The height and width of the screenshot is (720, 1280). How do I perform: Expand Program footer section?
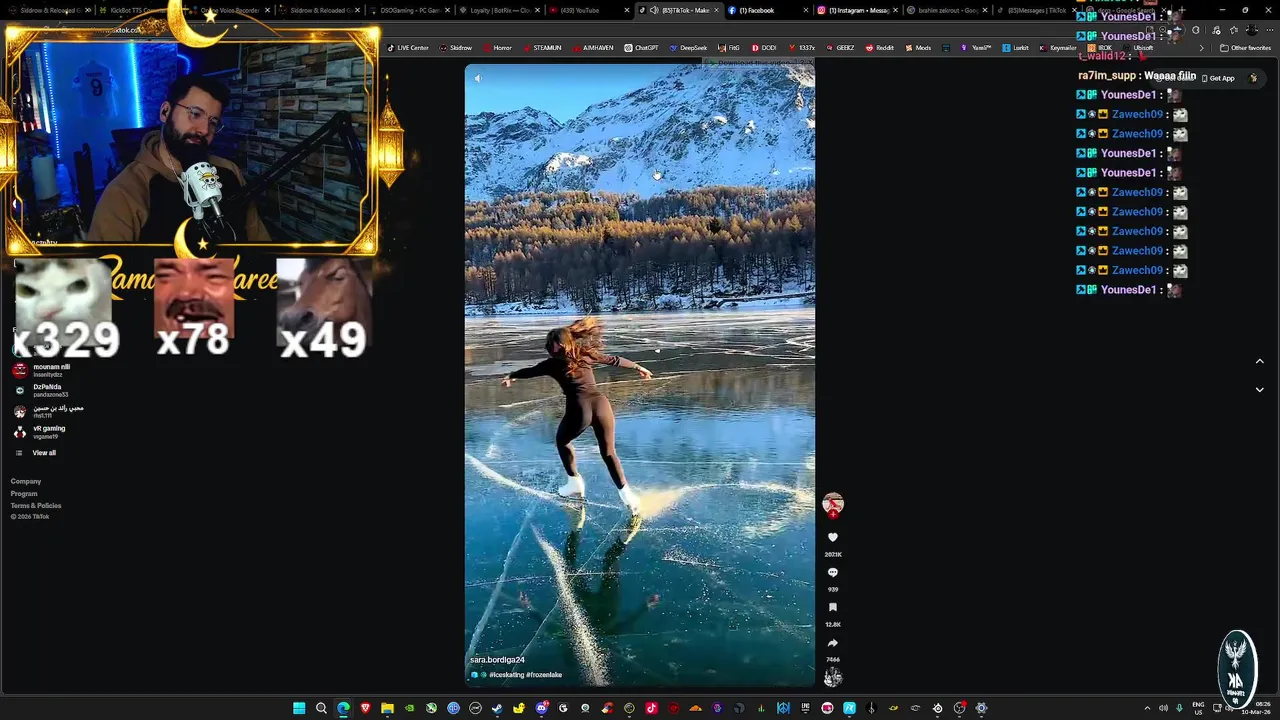pos(24,494)
